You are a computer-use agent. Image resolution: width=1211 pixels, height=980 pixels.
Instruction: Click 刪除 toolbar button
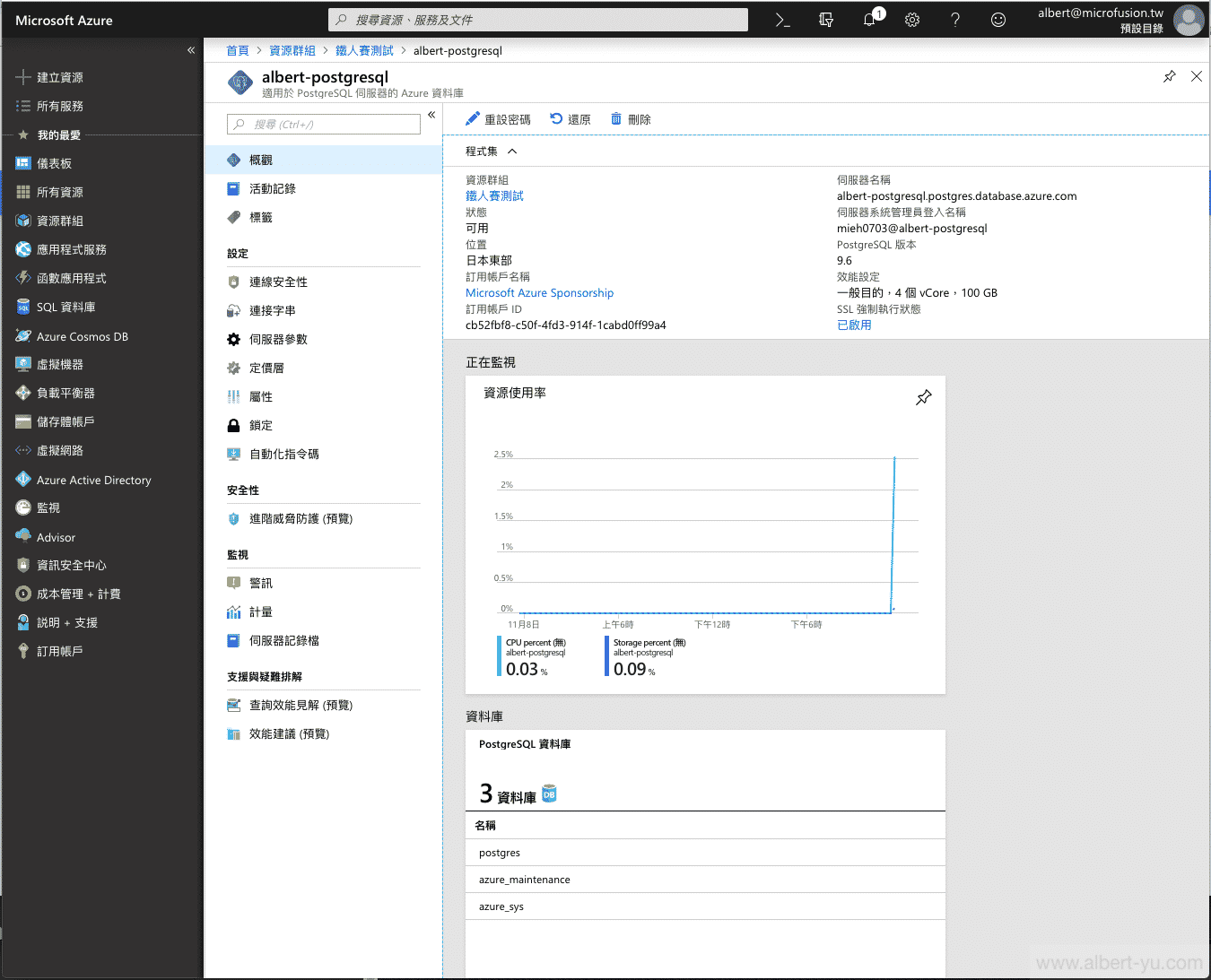tap(631, 119)
